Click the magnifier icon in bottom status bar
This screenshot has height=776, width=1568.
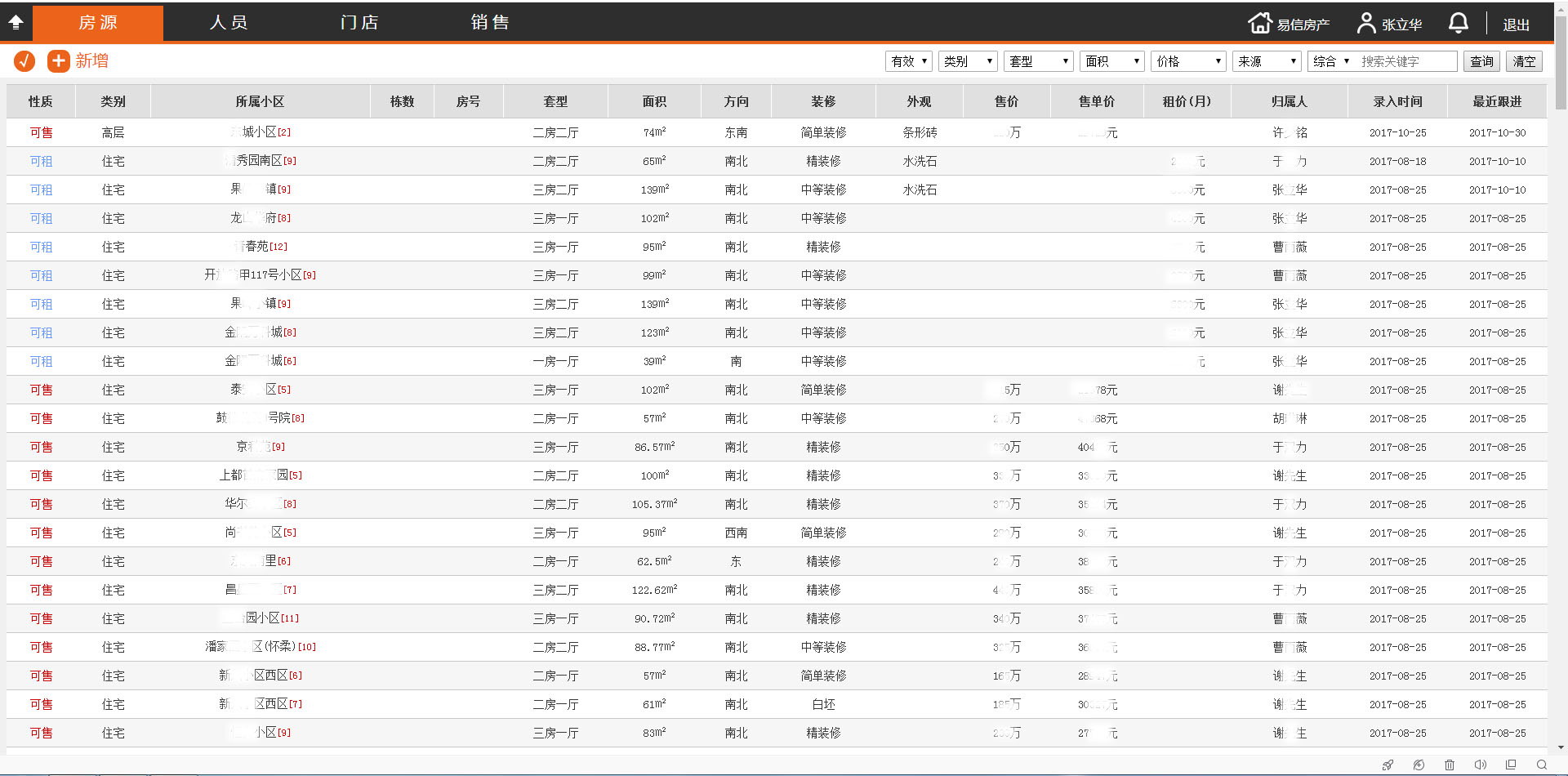[x=1541, y=765]
